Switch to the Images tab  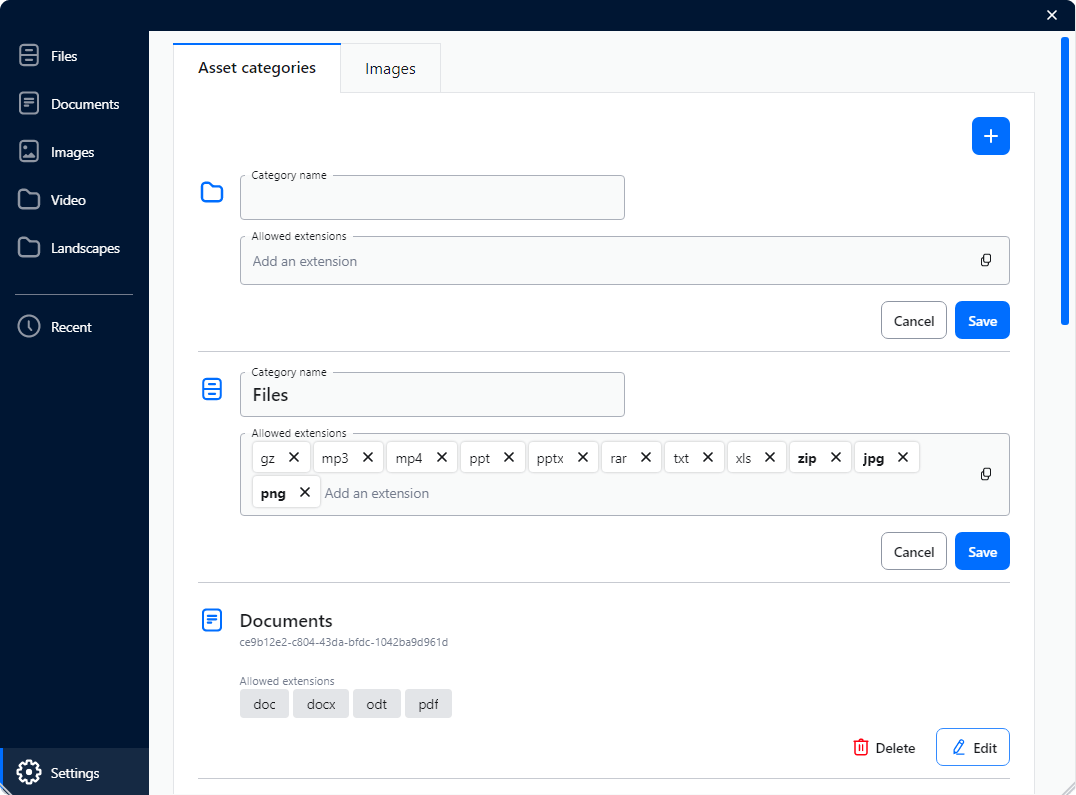point(390,69)
